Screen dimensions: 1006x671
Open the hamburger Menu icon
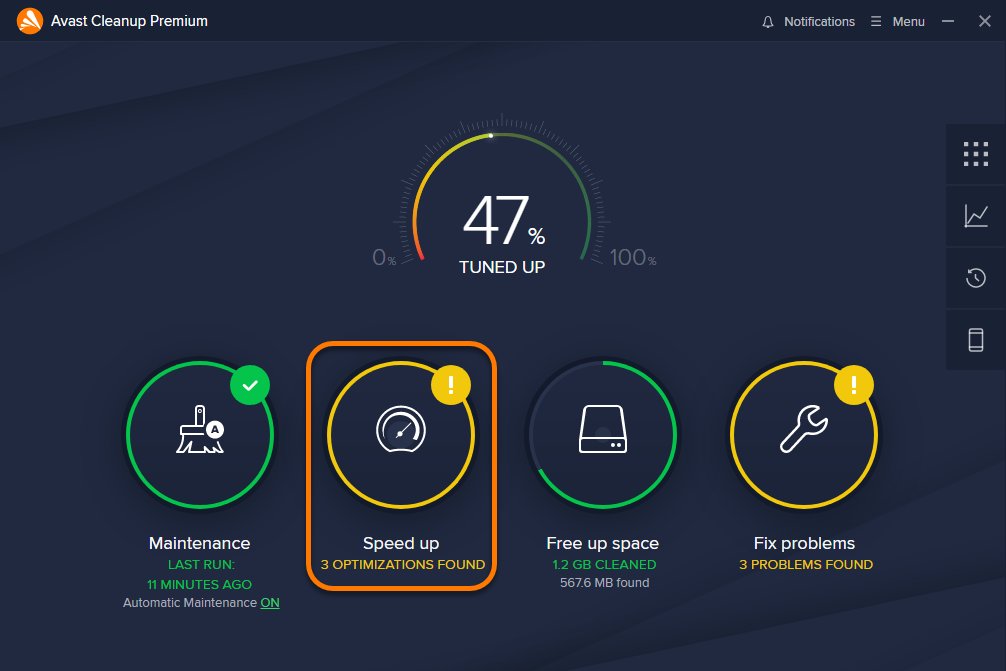point(876,22)
